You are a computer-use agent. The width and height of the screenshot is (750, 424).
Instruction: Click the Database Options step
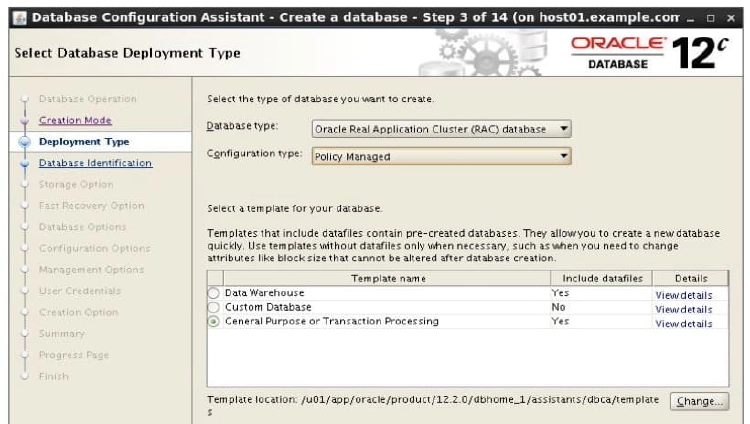[82, 227]
